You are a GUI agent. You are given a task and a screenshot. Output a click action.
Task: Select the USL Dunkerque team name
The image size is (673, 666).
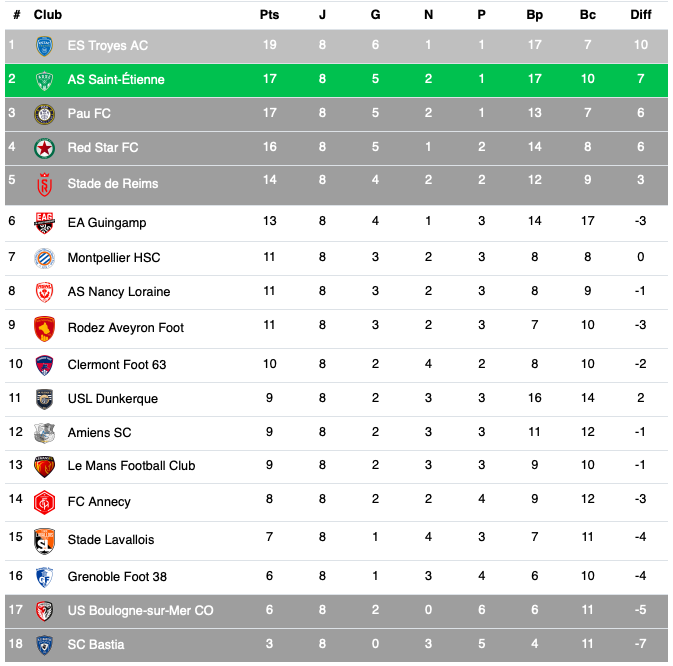pyautogui.click(x=112, y=399)
